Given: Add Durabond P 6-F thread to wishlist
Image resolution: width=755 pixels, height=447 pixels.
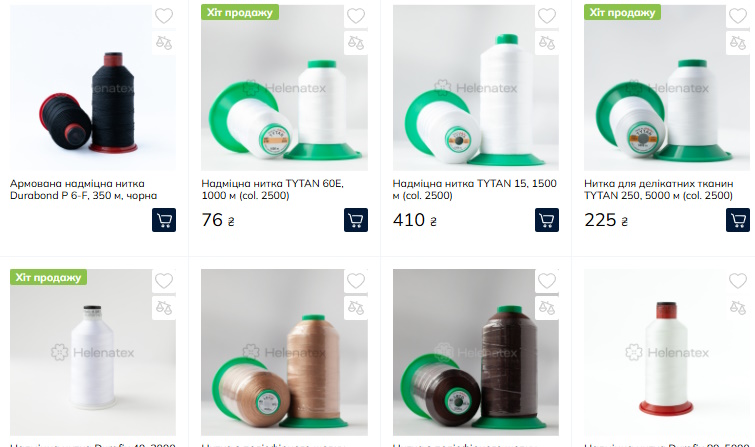Looking at the screenshot, I should 164,16.
